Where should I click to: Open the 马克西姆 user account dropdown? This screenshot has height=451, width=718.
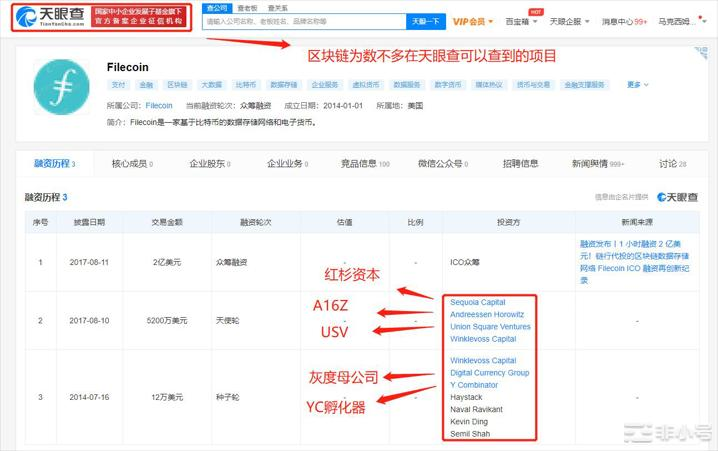682,22
